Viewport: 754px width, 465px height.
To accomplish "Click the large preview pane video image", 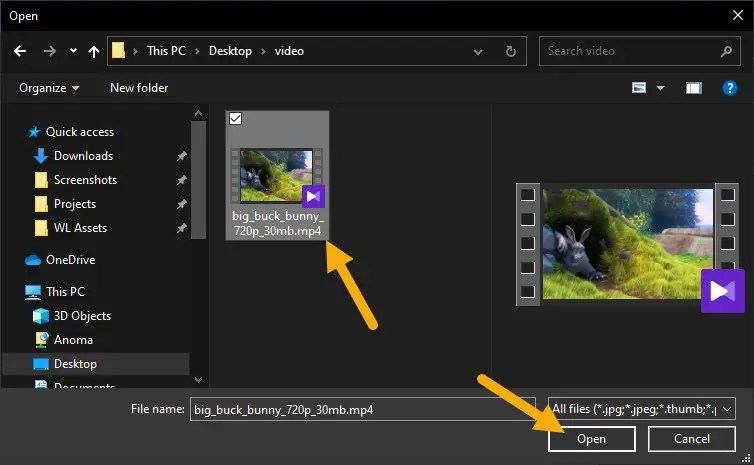I will 628,244.
